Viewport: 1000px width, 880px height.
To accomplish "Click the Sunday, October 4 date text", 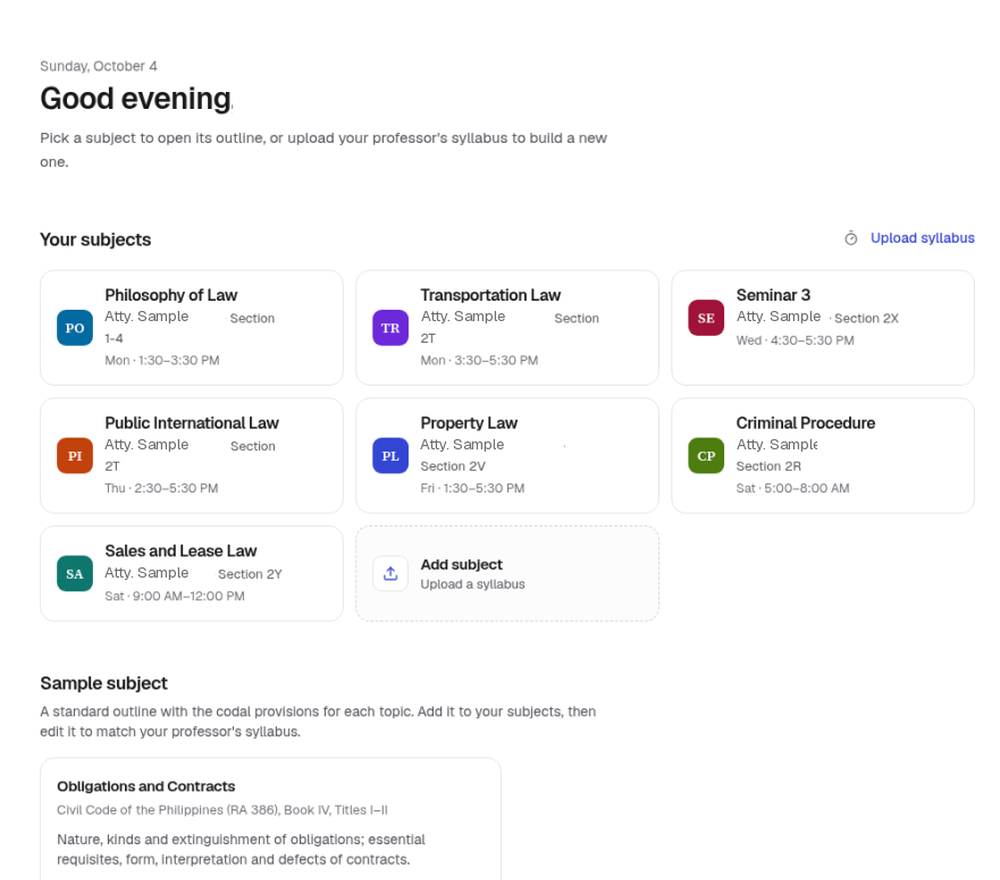I will [x=98, y=66].
